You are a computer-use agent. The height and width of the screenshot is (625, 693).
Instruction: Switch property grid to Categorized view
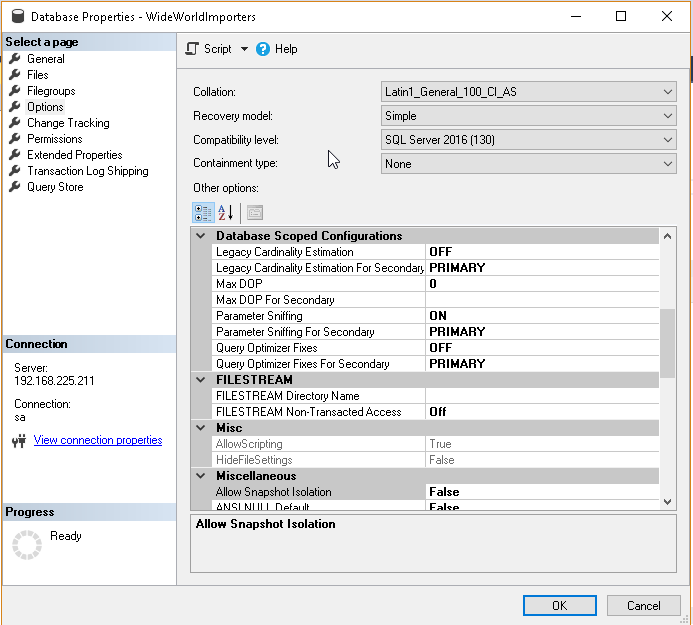[x=202, y=212]
